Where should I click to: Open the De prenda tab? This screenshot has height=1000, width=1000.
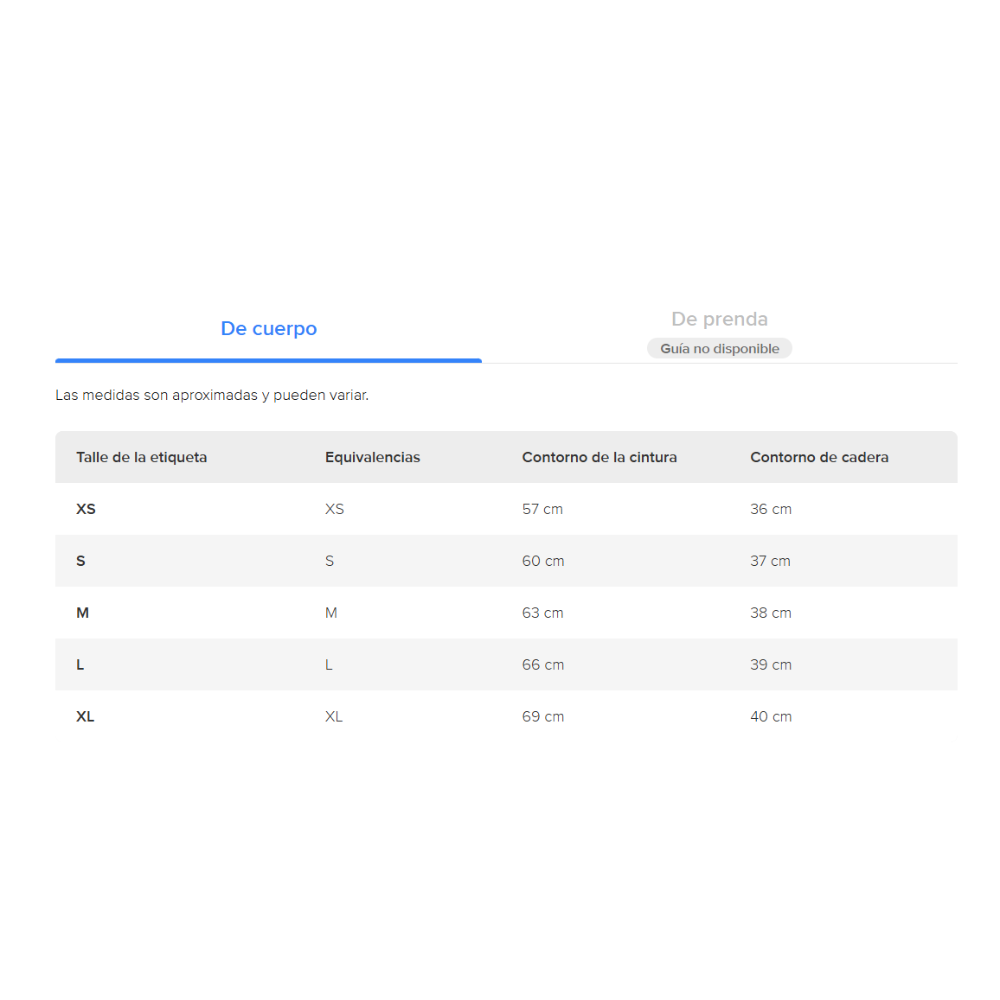[x=719, y=319]
